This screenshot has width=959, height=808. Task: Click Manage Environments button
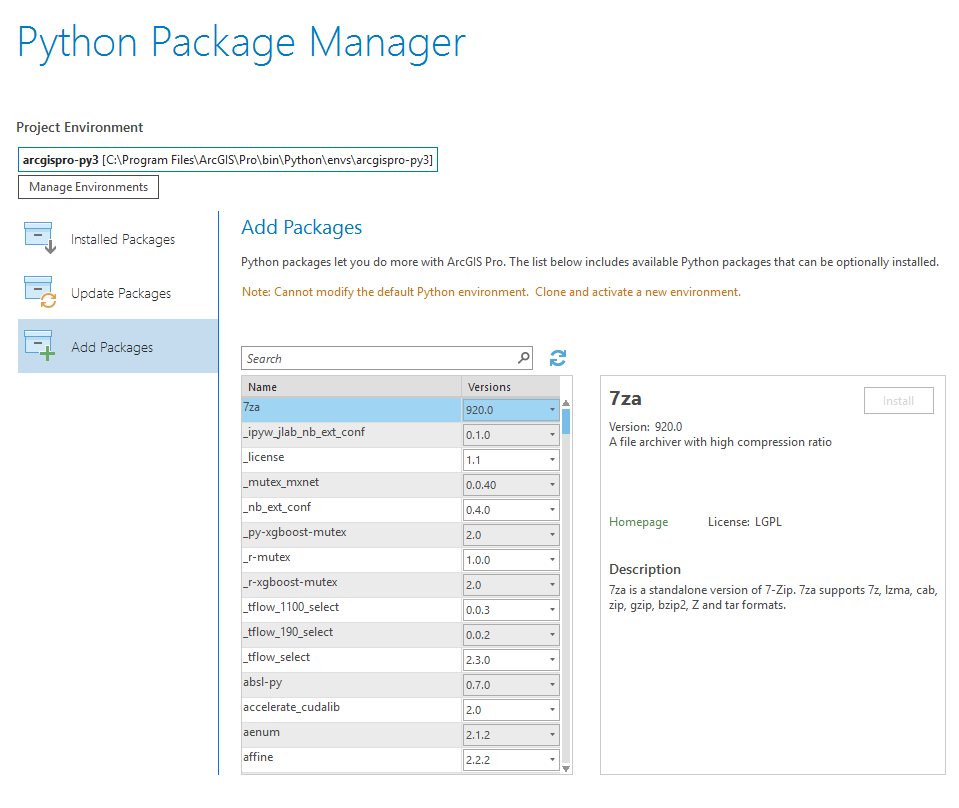tap(88, 187)
